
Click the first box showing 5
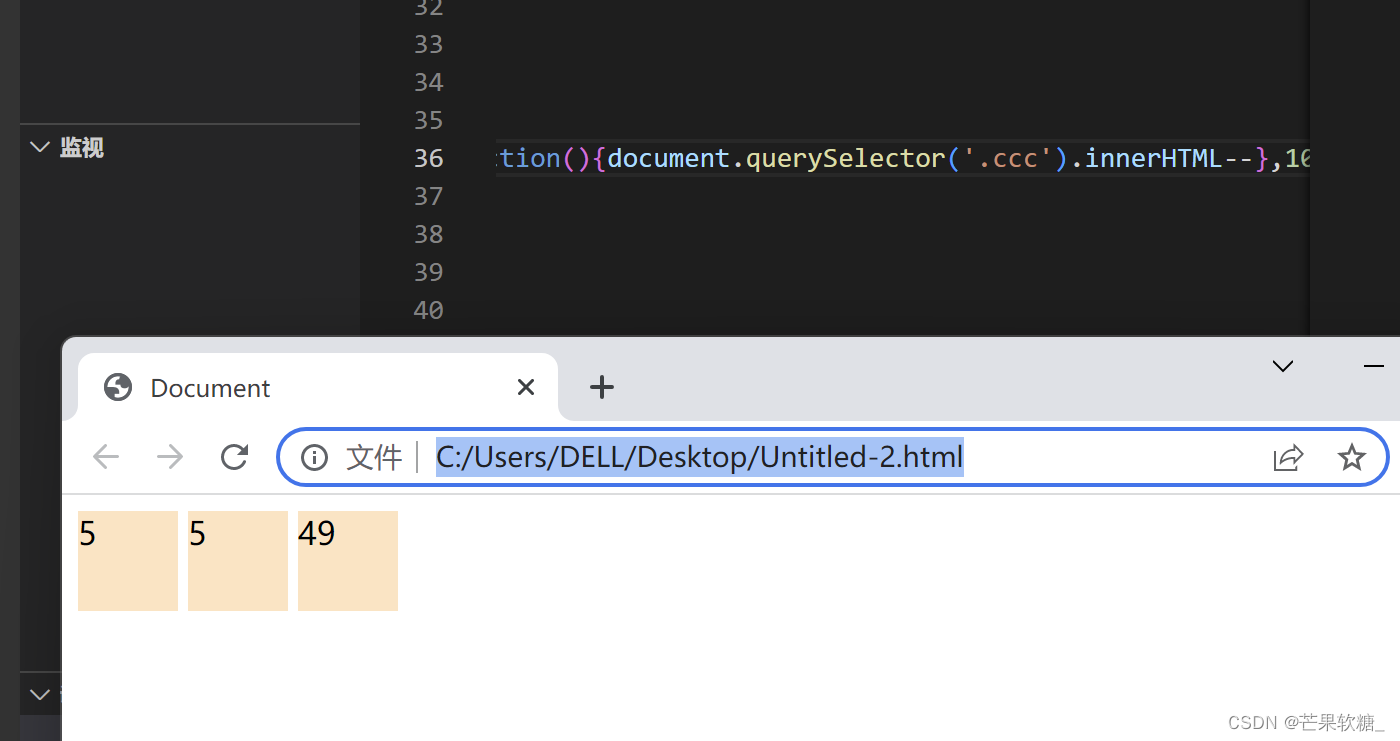pyautogui.click(x=128, y=561)
